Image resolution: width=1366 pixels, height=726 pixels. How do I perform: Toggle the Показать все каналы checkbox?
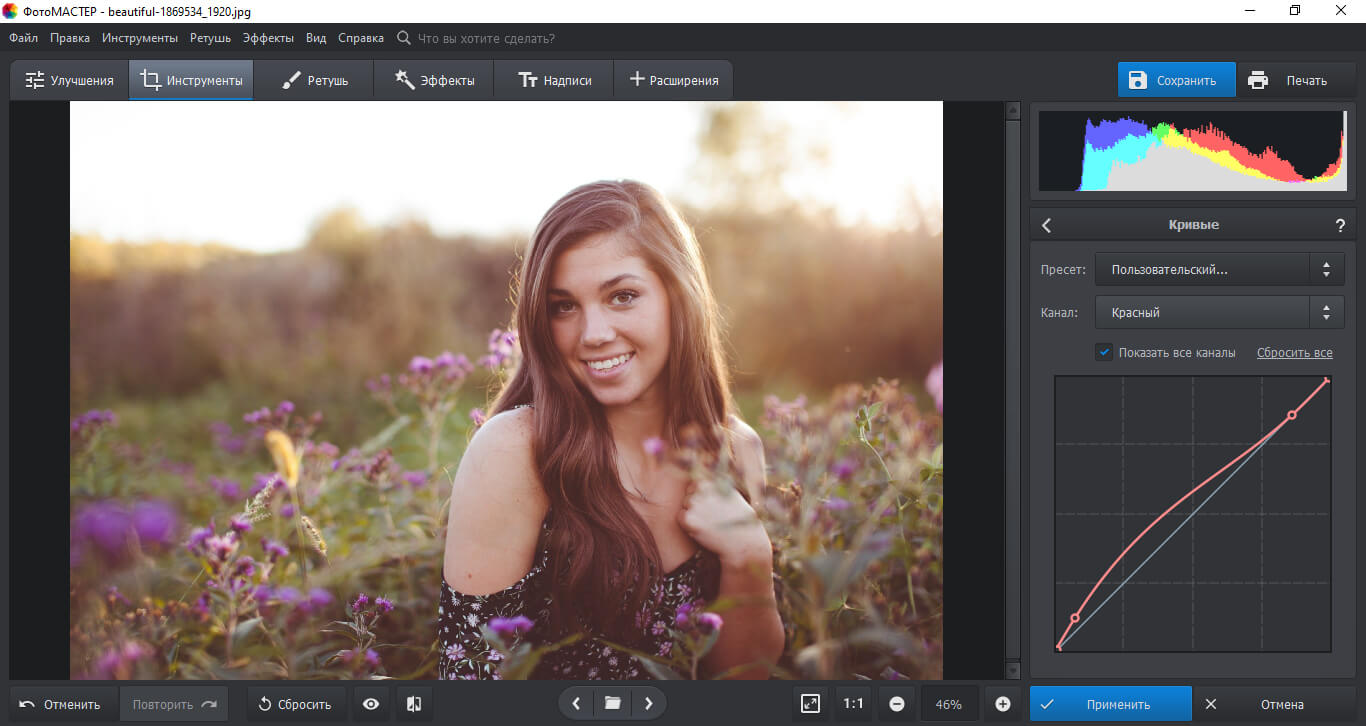coord(1104,352)
